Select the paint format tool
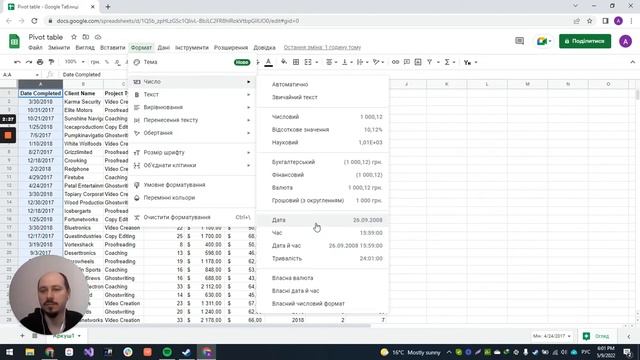The height and width of the screenshot is (360, 640). (x=51, y=62)
